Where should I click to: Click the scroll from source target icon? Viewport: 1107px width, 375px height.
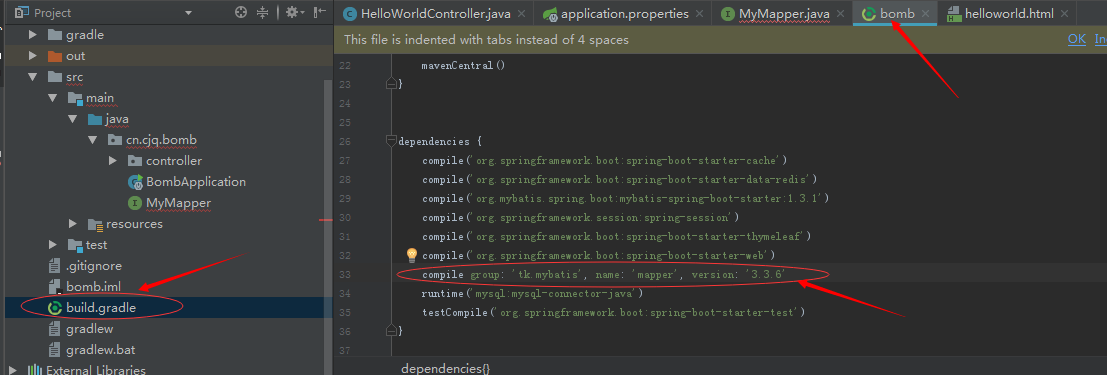tap(241, 12)
